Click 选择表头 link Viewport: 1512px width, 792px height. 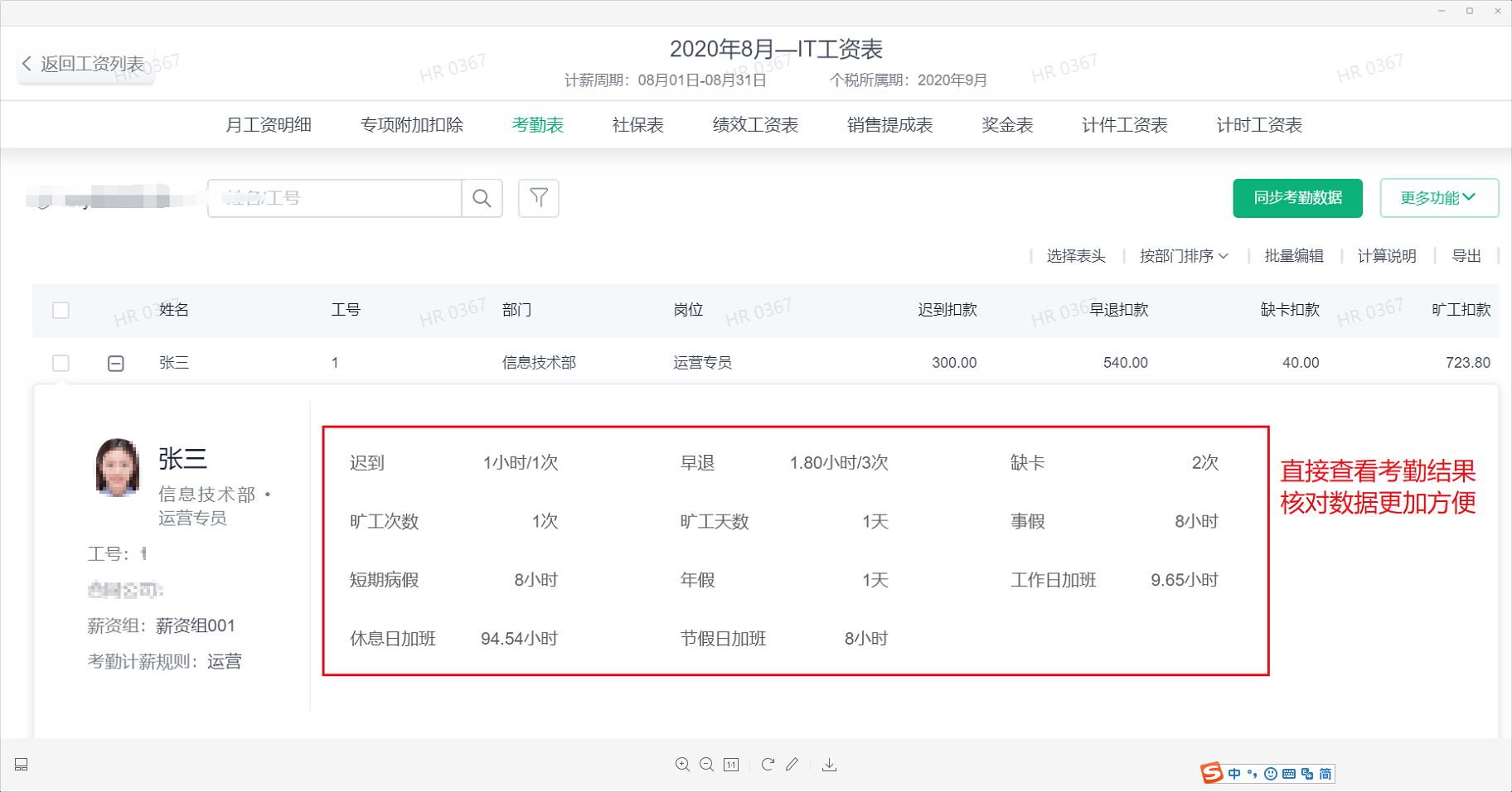point(1076,256)
